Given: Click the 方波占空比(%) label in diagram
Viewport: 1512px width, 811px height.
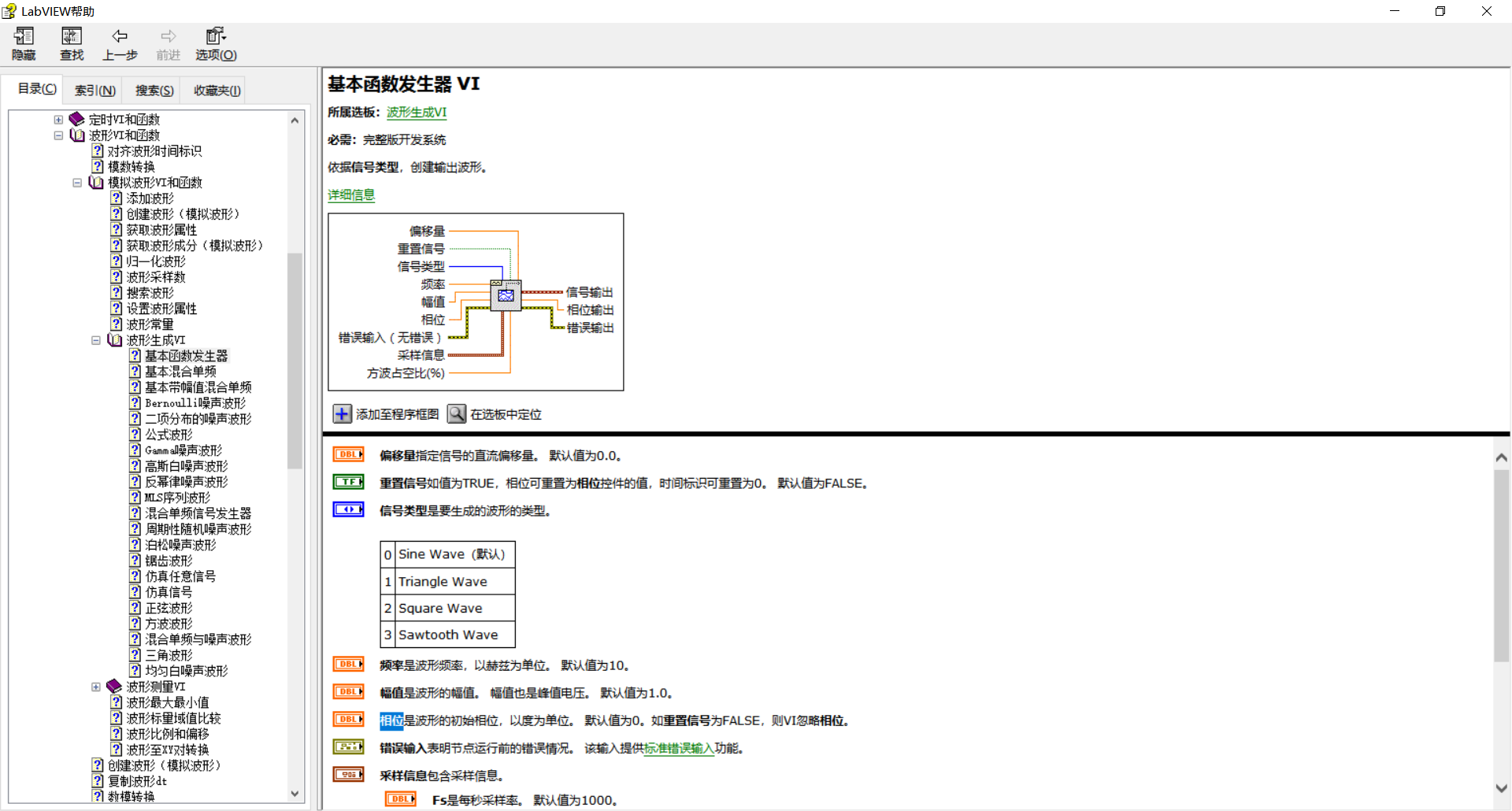Looking at the screenshot, I should (x=406, y=373).
